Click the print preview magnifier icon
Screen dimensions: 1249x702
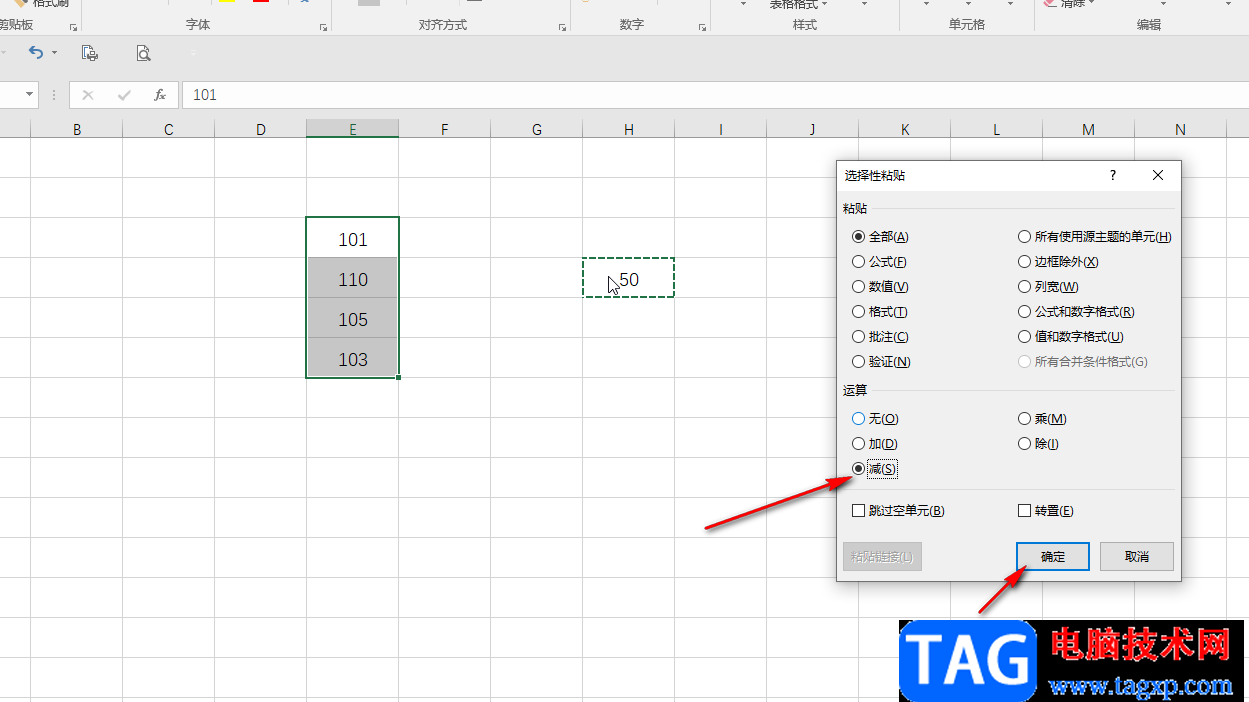click(x=144, y=53)
